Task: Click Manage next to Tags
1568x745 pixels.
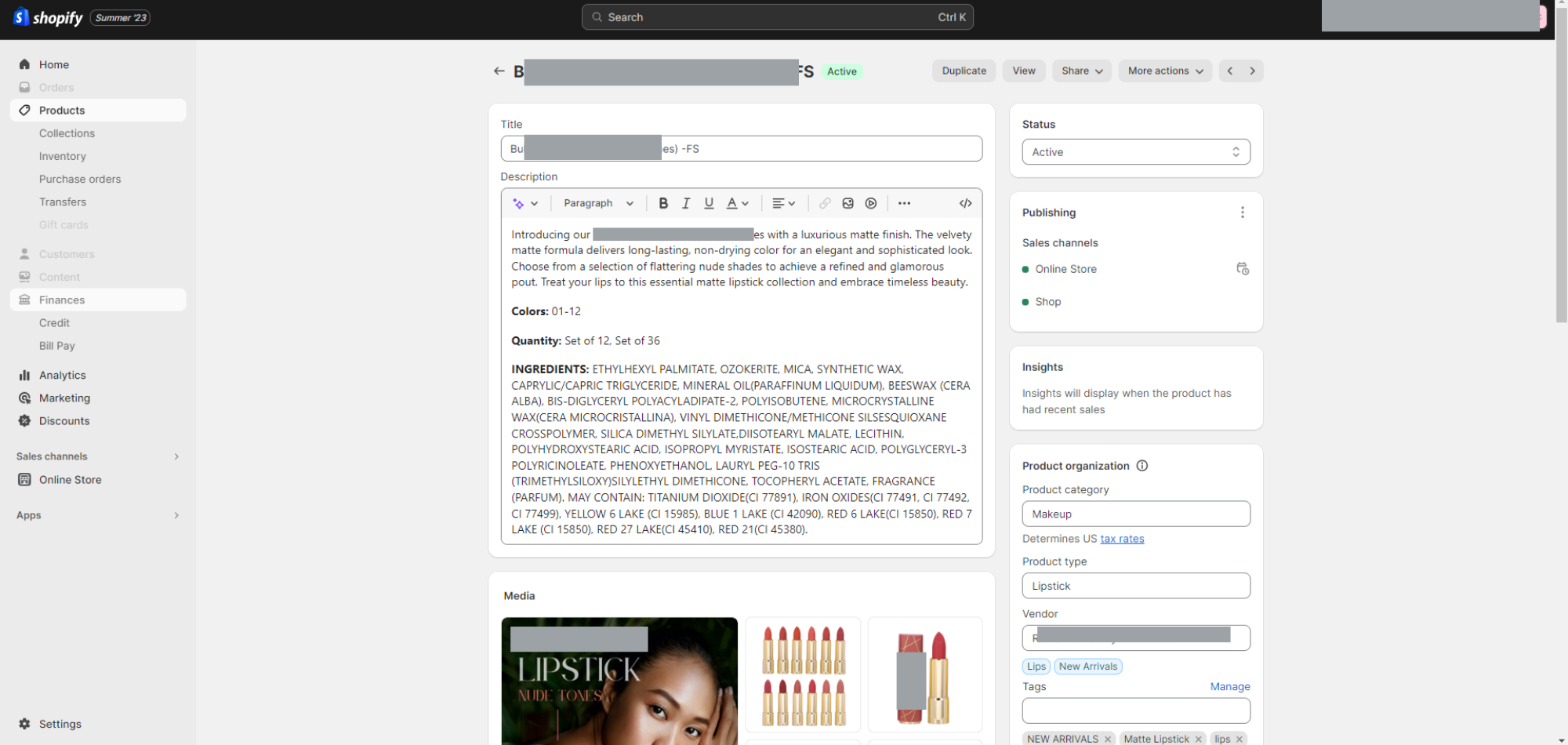Action: click(1230, 687)
